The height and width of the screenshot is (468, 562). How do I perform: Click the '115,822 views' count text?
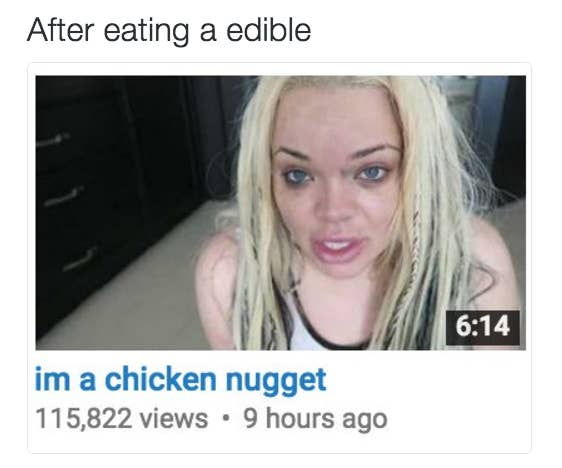pyautogui.click(x=122, y=419)
